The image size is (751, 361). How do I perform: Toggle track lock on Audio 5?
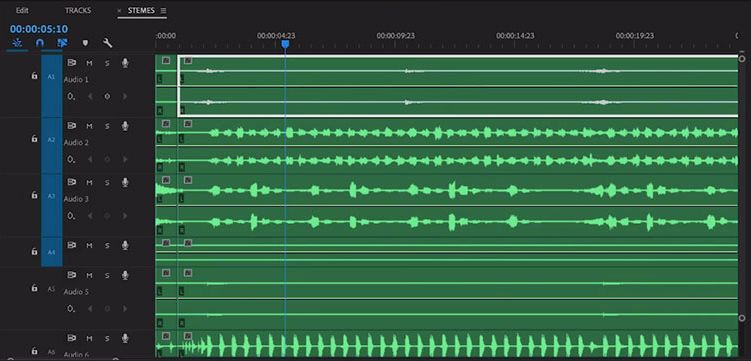tap(34, 288)
